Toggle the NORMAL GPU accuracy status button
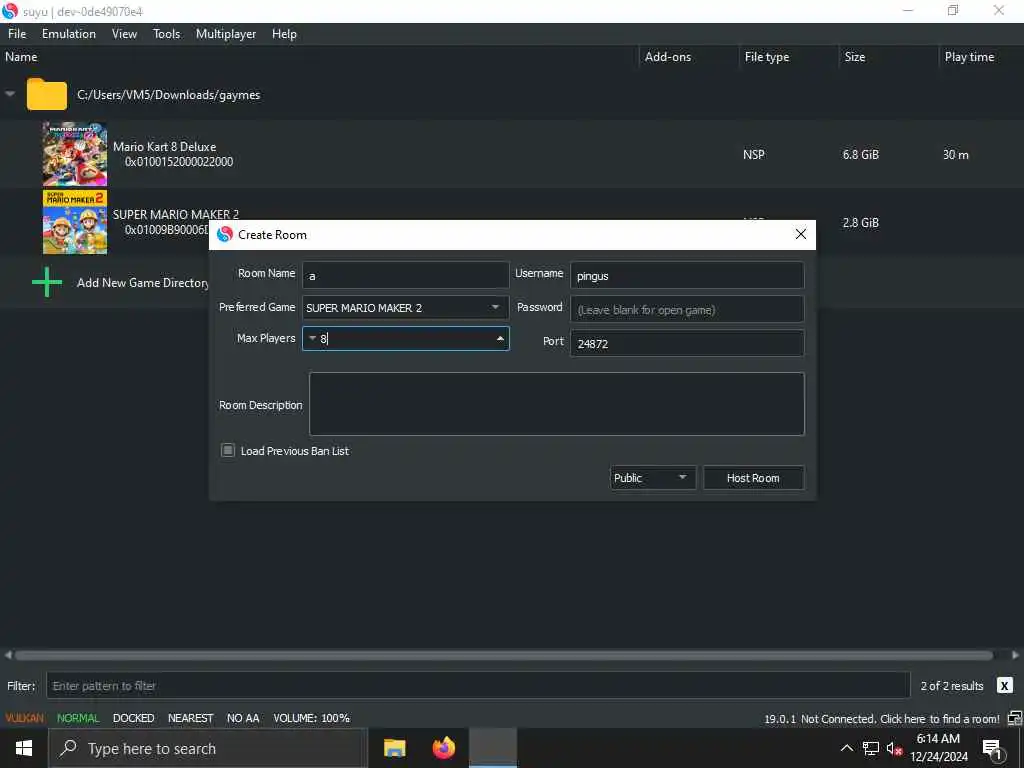 click(x=78, y=718)
